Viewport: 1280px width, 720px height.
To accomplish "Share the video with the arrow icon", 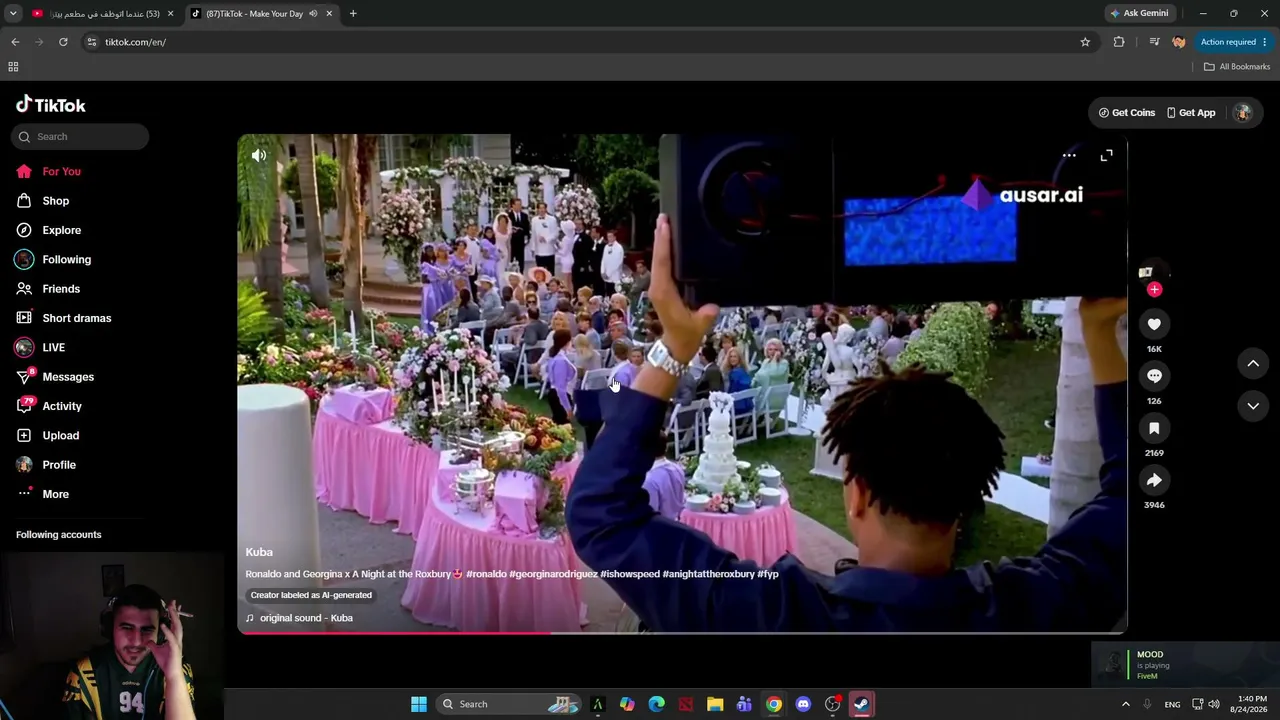I will pyautogui.click(x=1154, y=480).
